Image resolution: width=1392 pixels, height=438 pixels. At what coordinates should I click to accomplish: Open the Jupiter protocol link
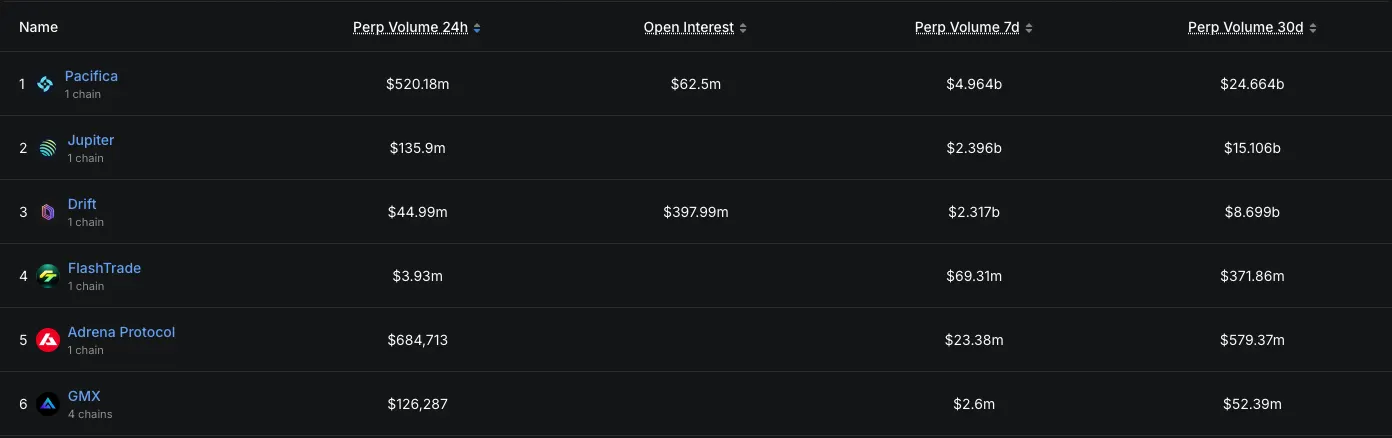point(91,140)
